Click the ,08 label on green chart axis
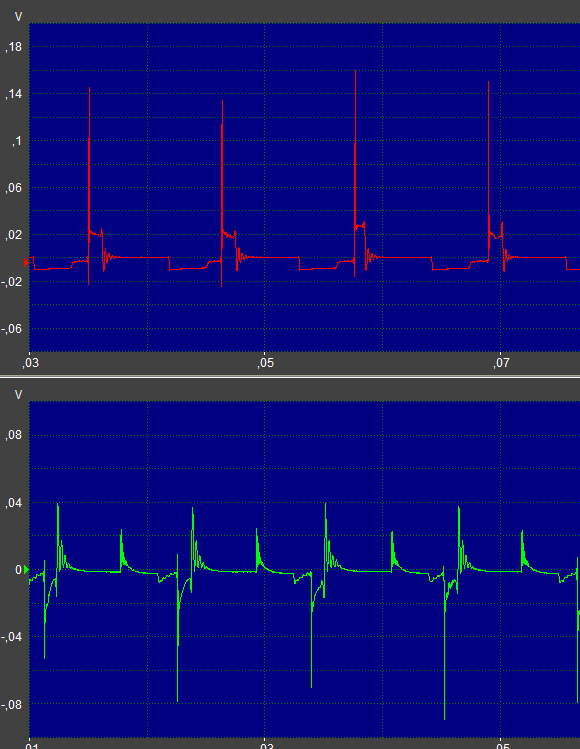 coord(14,435)
